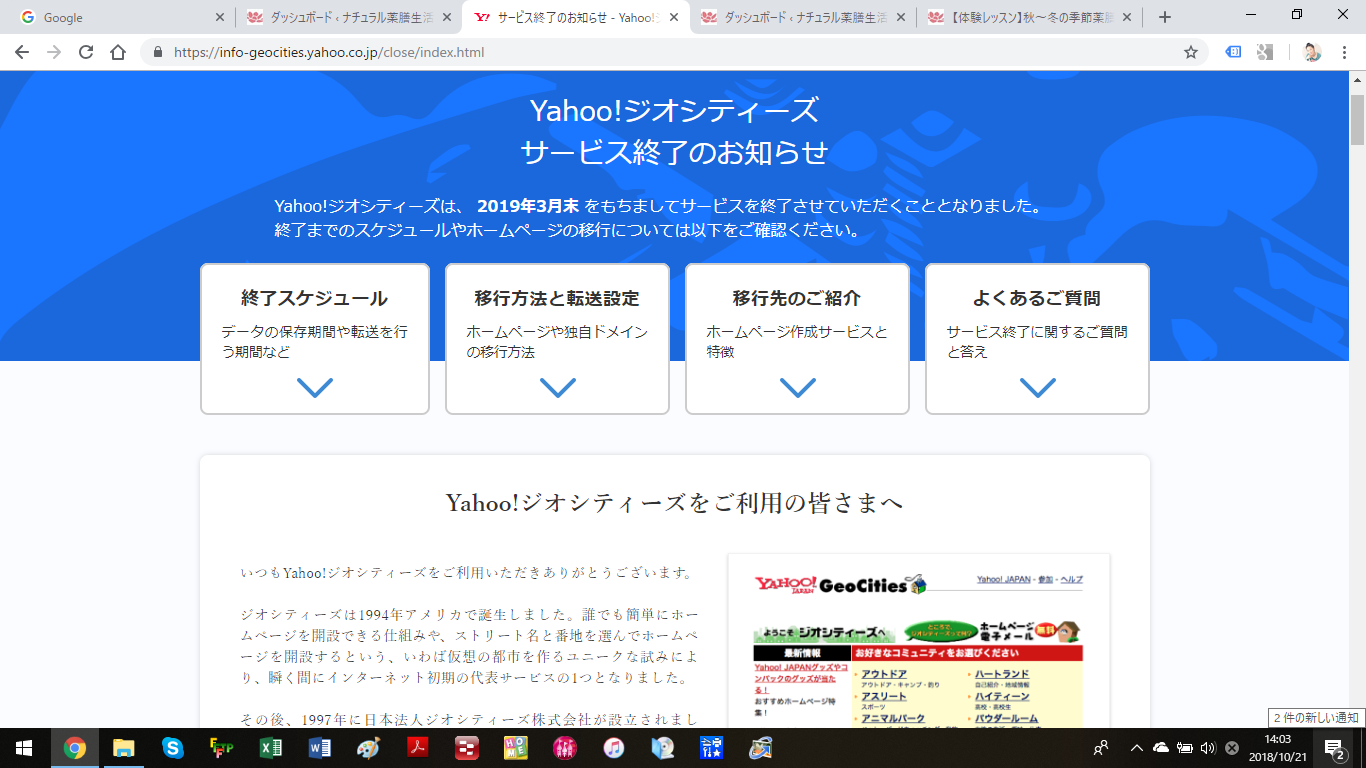
Task: Check the battery power tray icon
Action: coord(1185,748)
